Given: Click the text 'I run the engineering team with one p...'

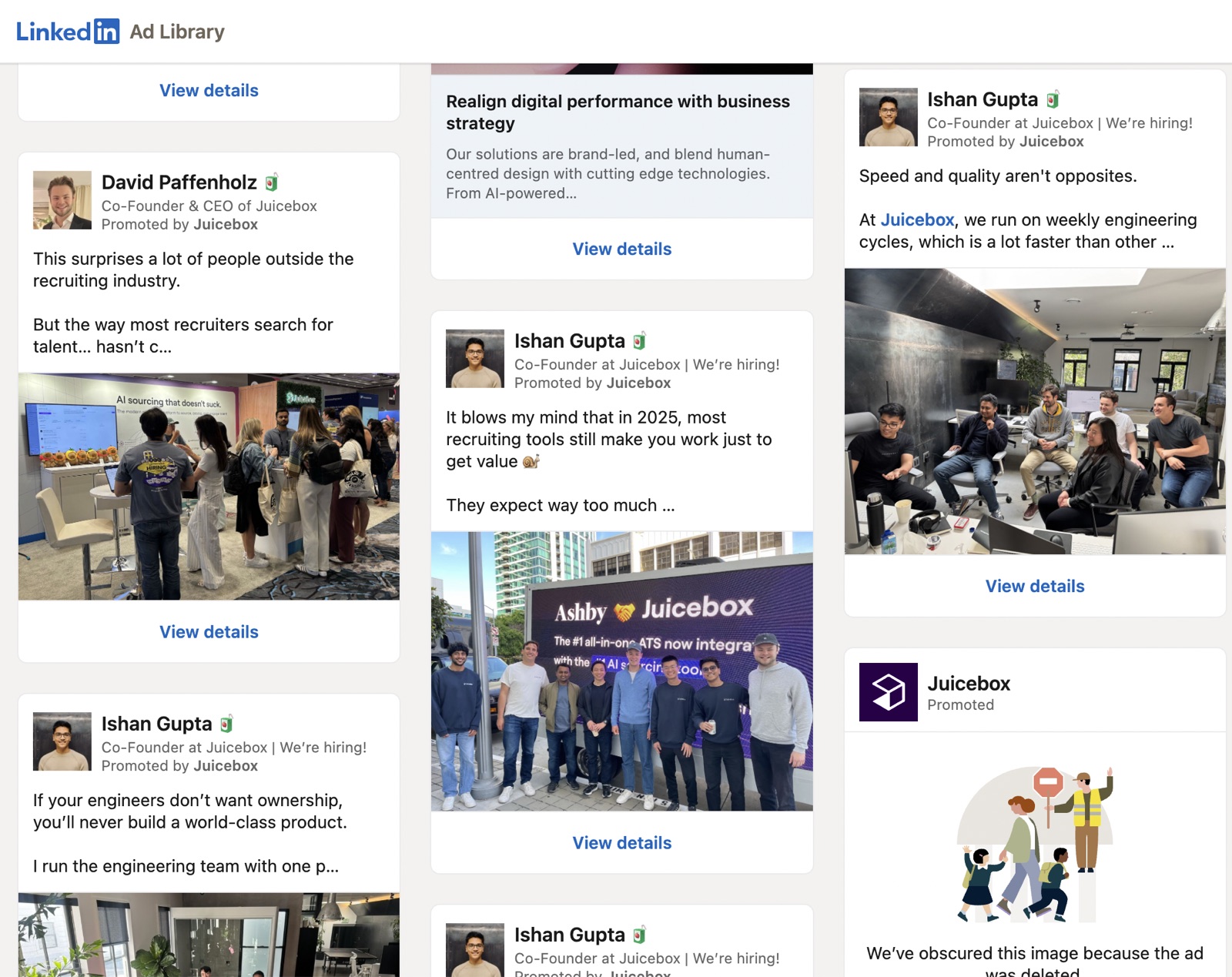Looking at the screenshot, I should click(186, 867).
